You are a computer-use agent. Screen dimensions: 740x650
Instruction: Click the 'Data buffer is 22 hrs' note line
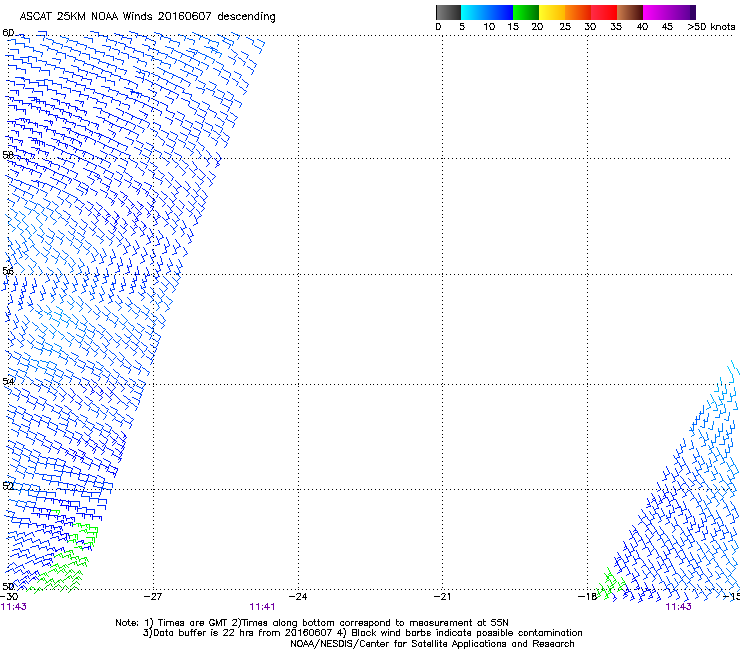362,633
